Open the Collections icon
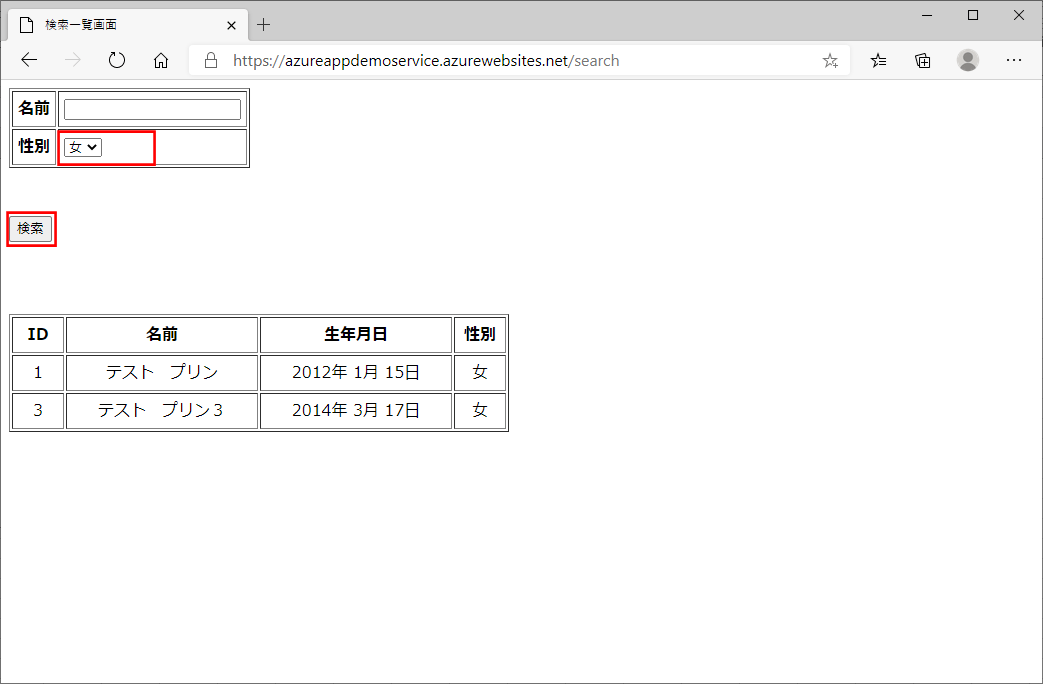 (x=923, y=60)
